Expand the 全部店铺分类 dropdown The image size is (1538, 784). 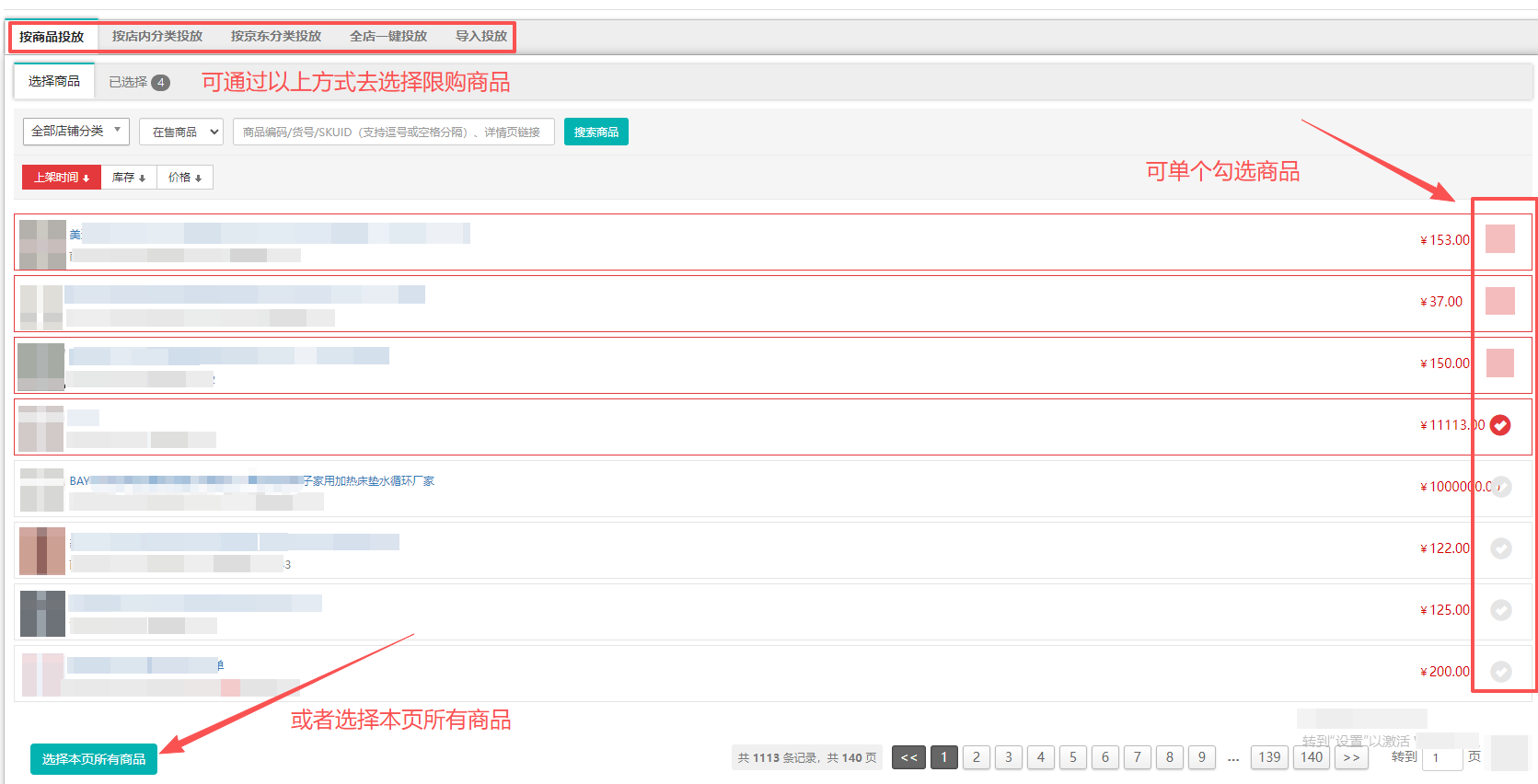point(76,132)
